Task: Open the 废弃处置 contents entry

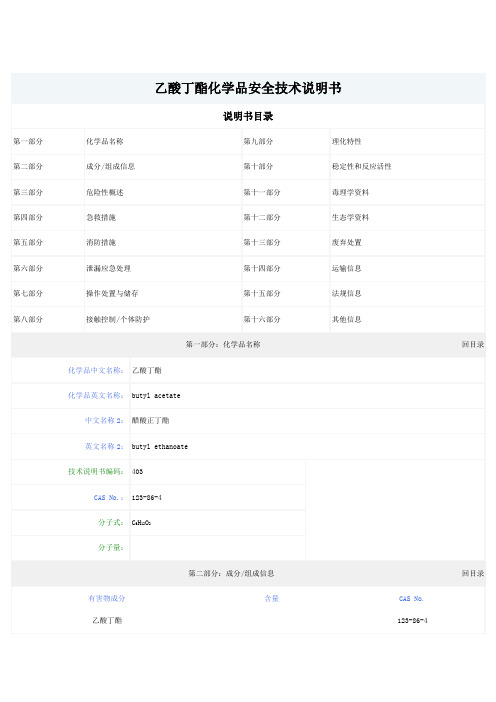Action: (346, 243)
